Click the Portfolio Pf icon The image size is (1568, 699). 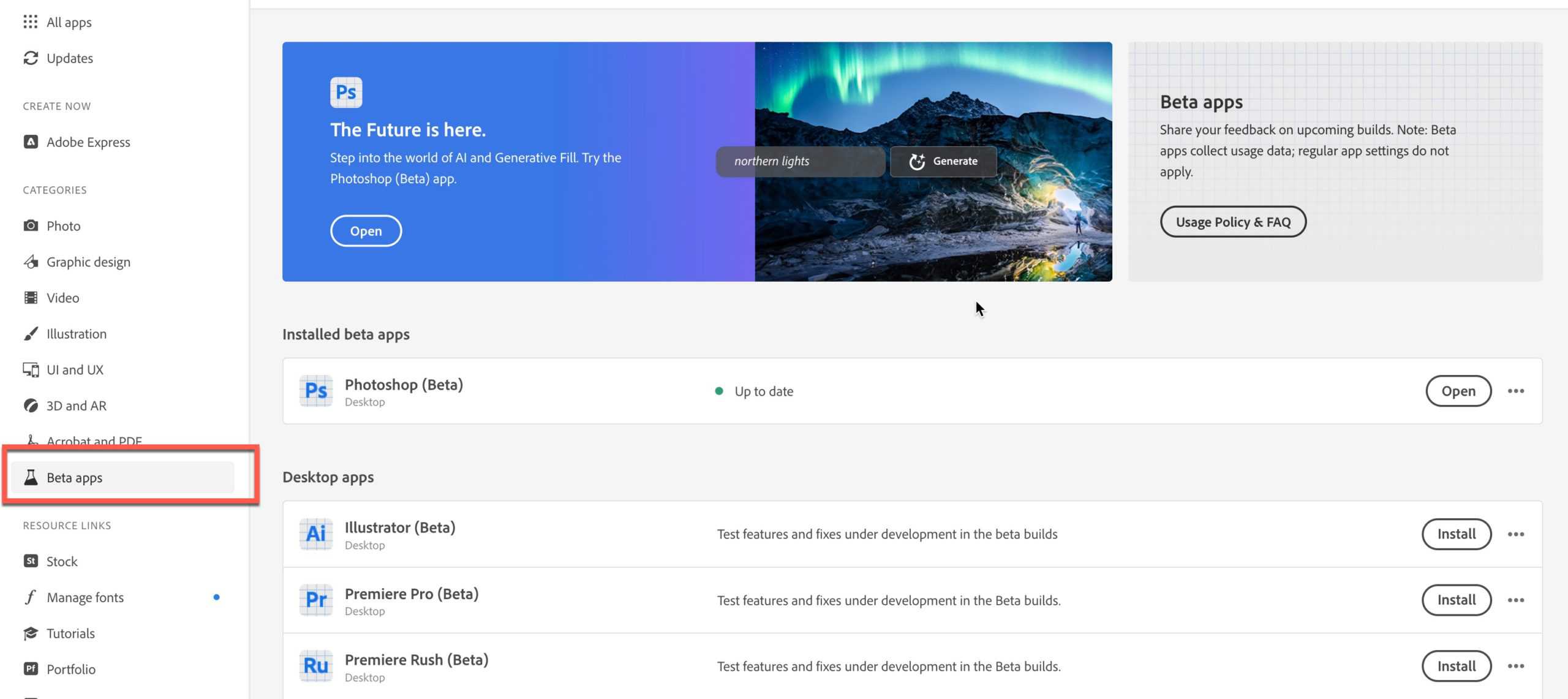tap(31, 669)
